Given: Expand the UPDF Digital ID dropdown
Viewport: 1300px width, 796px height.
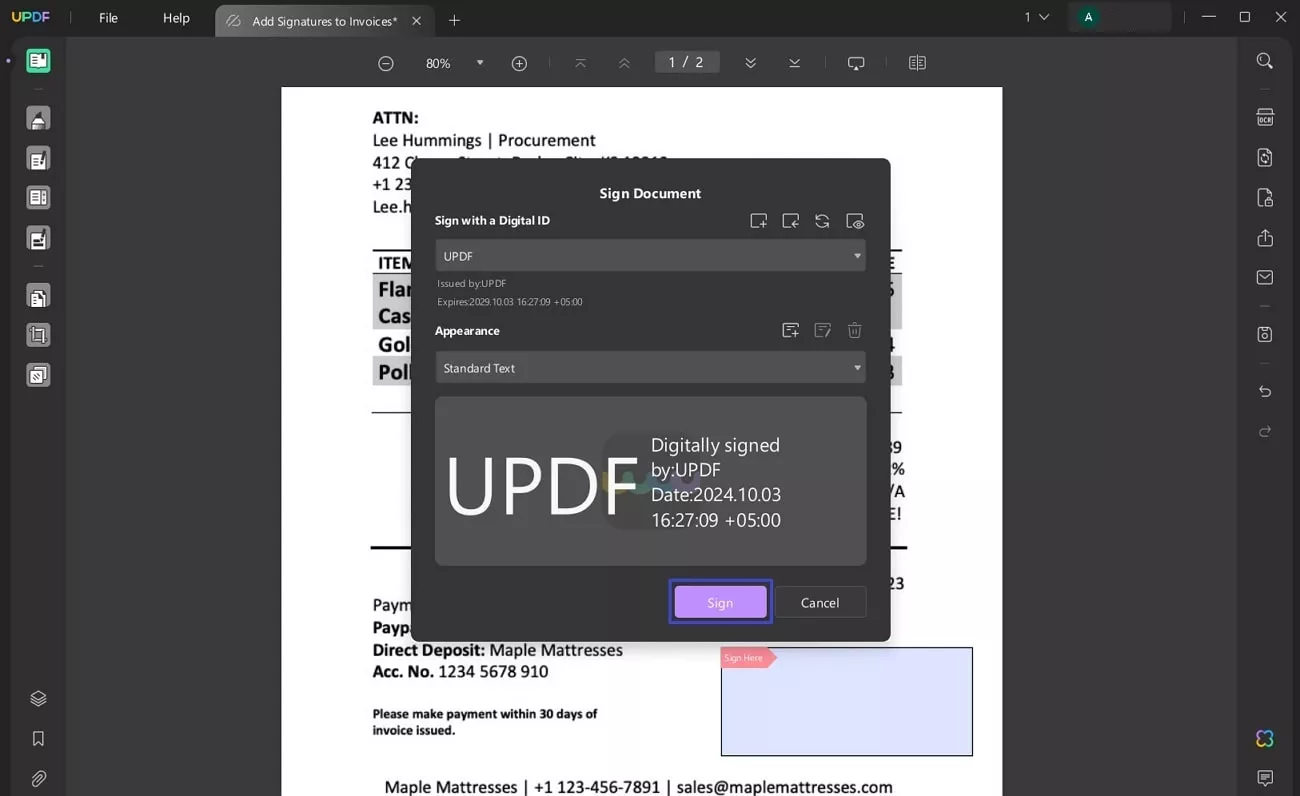Looking at the screenshot, I should pos(650,256).
